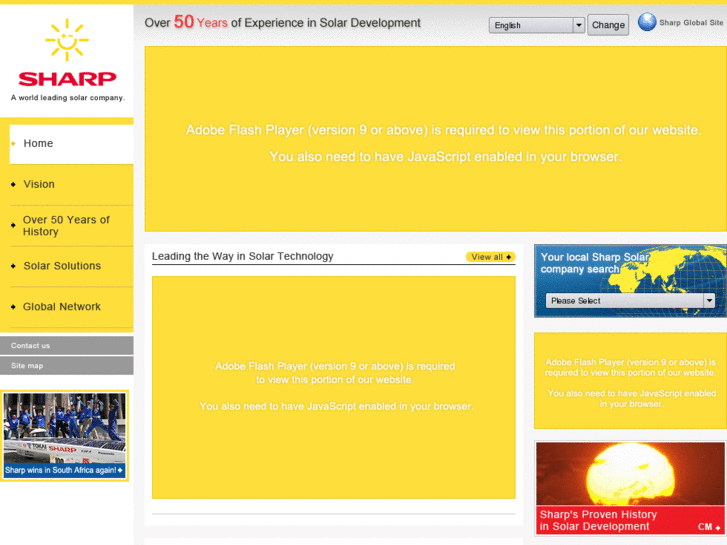Open the Sharp Global Site link
Viewport: 727px width, 545px height.
[691, 23]
